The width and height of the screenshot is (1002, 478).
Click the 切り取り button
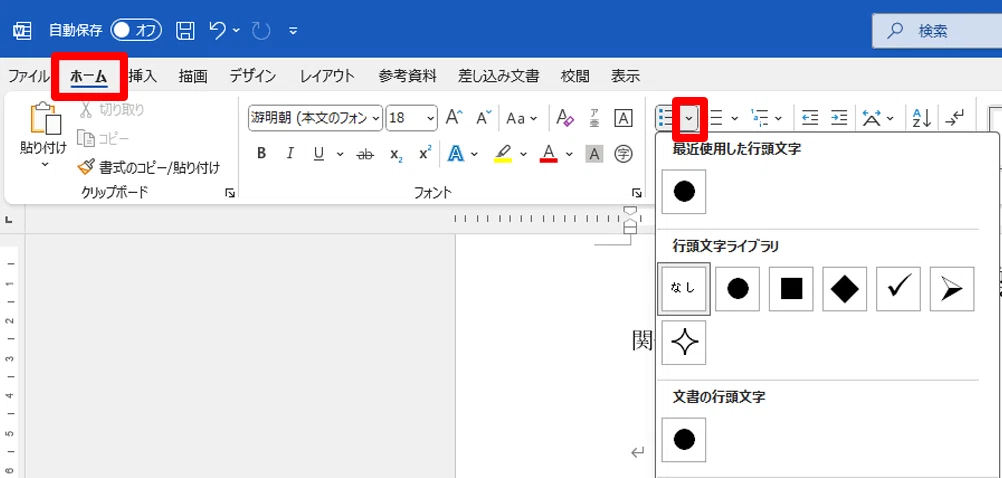pos(112,110)
